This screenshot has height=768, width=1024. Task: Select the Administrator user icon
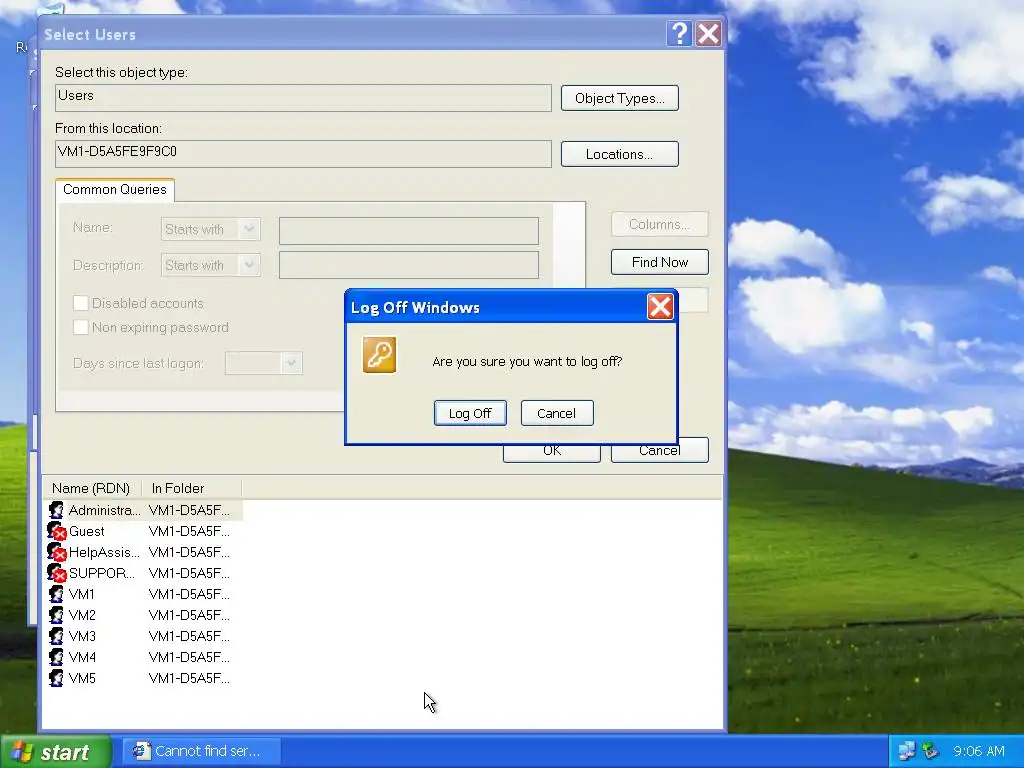[x=57, y=510]
